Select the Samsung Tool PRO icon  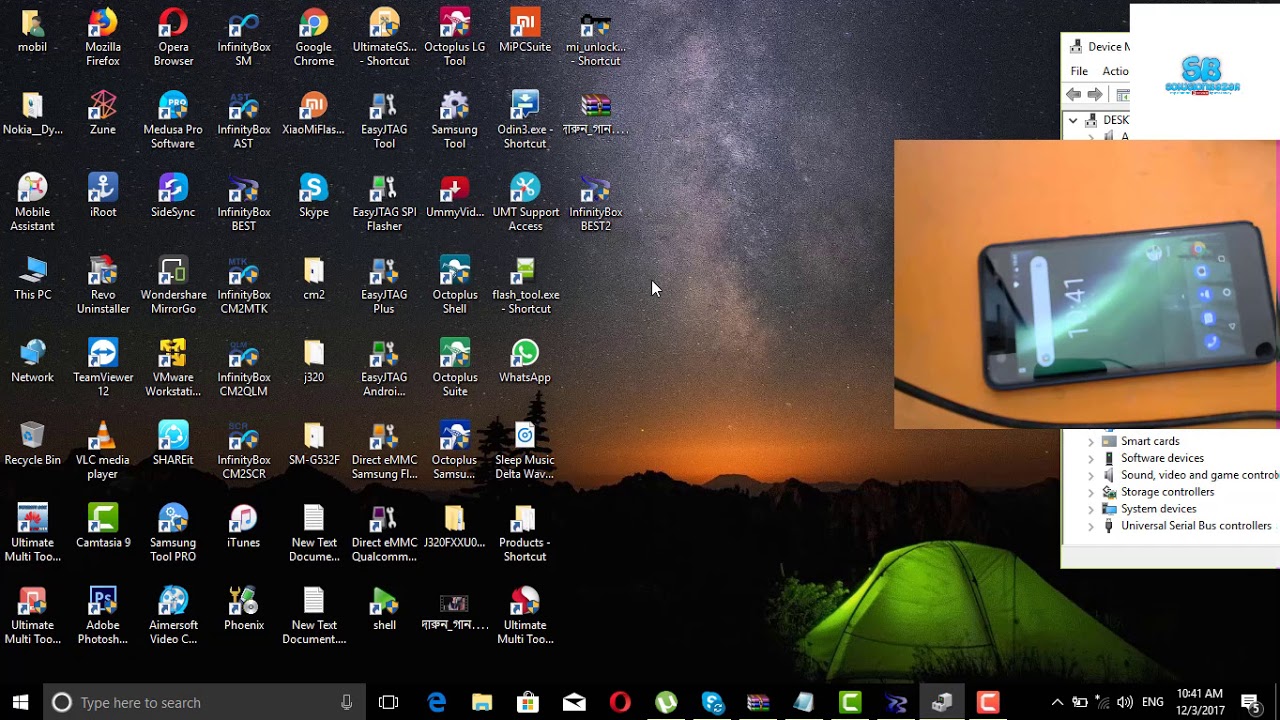tap(173, 534)
